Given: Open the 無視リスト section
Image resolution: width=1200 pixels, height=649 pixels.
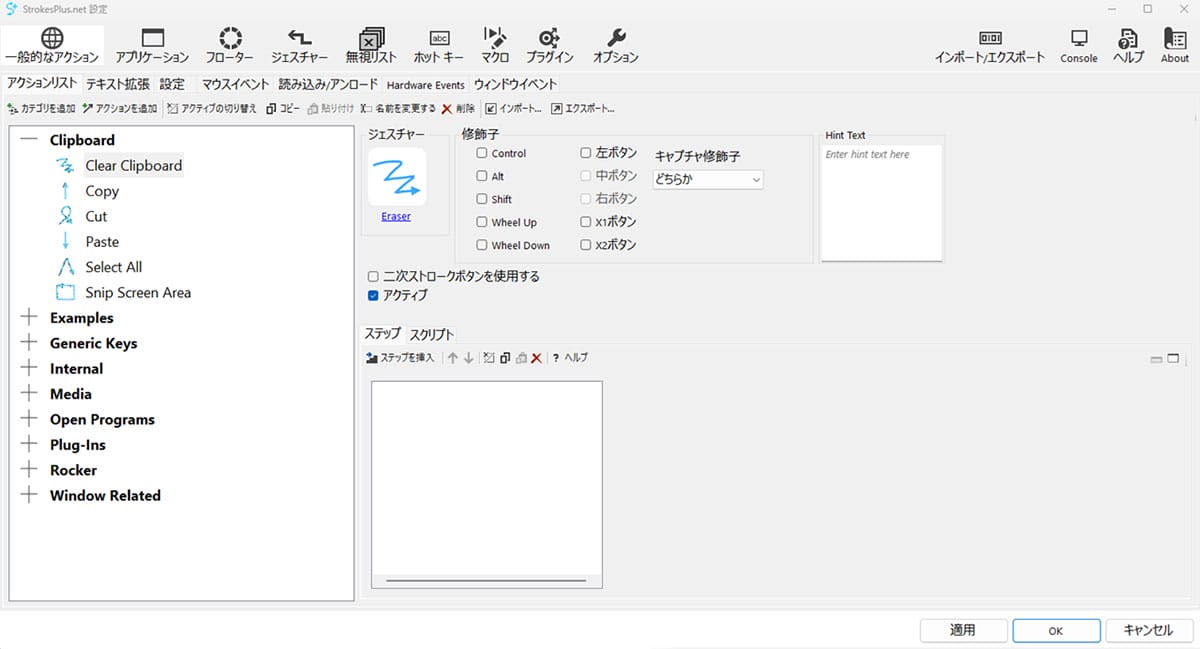Looking at the screenshot, I should tap(371, 45).
